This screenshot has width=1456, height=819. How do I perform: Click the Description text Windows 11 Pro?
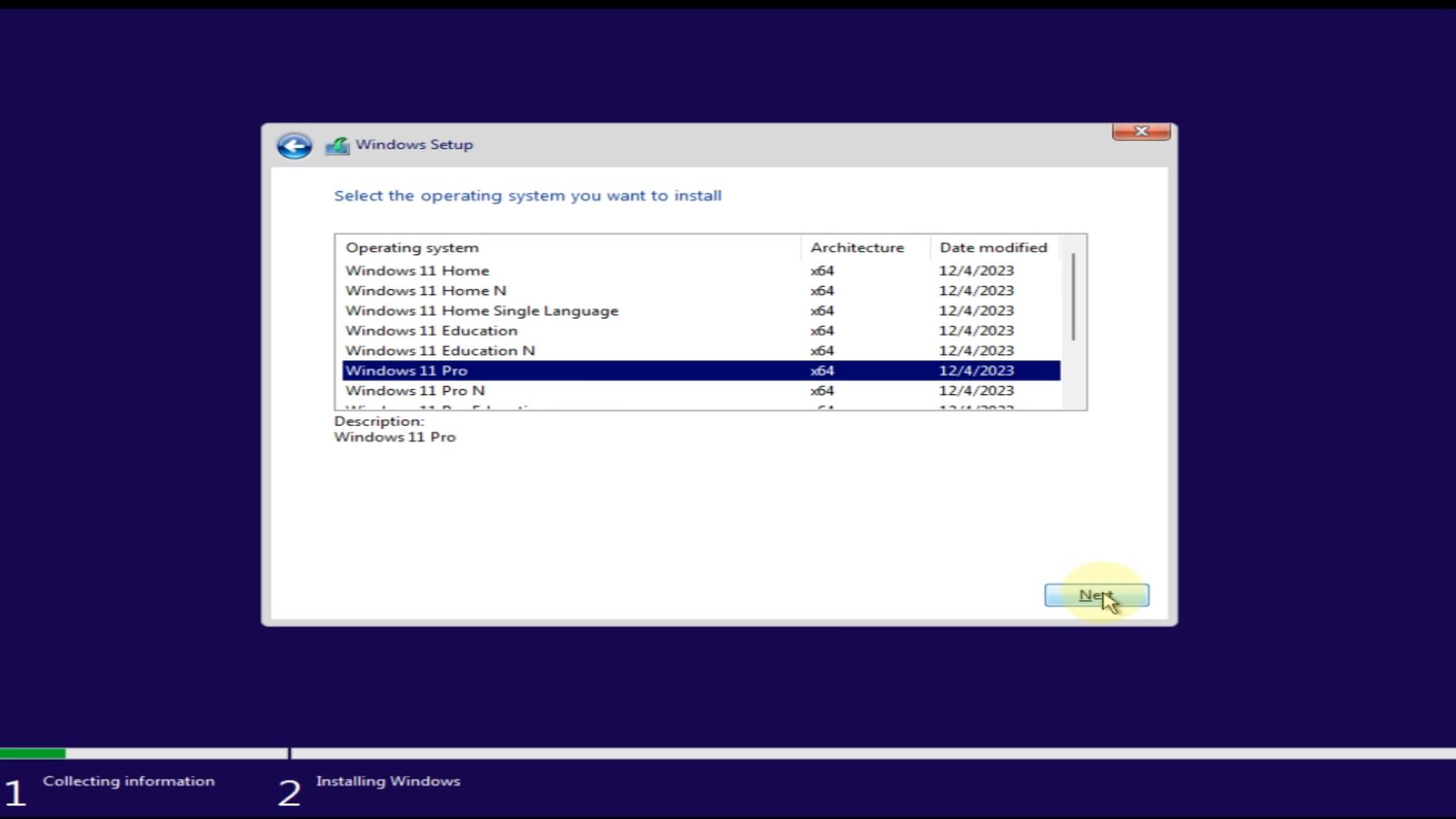click(395, 437)
